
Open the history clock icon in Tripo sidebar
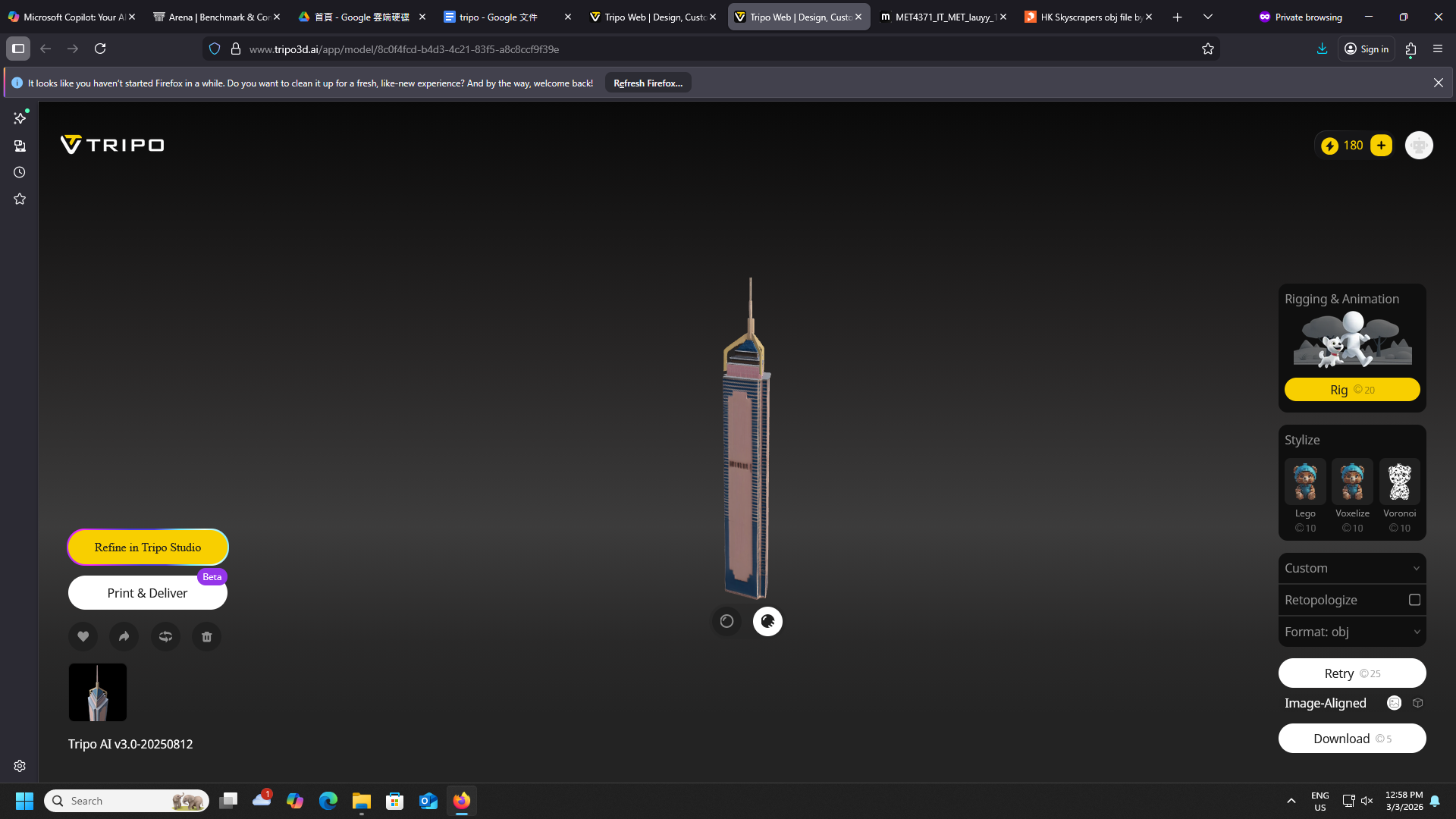click(x=20, y=172)
